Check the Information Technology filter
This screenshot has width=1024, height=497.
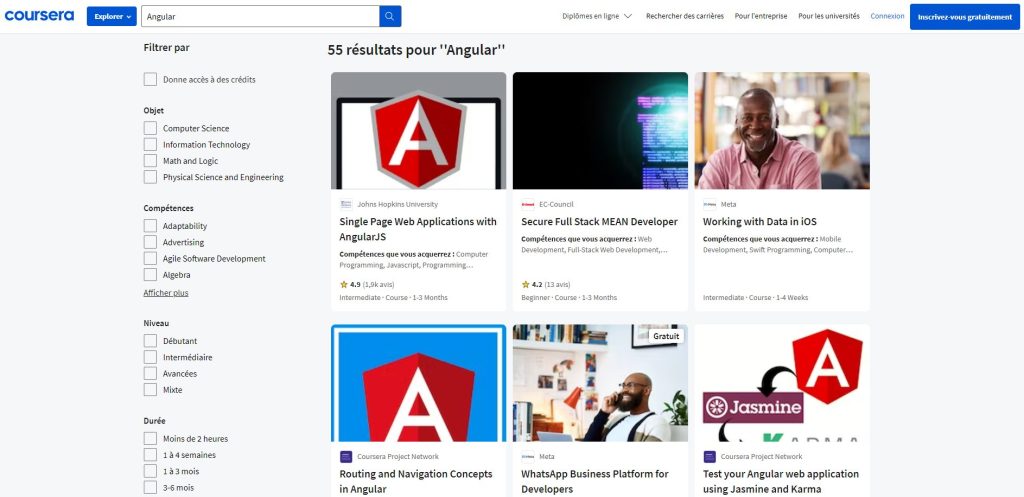coord(150,145)
